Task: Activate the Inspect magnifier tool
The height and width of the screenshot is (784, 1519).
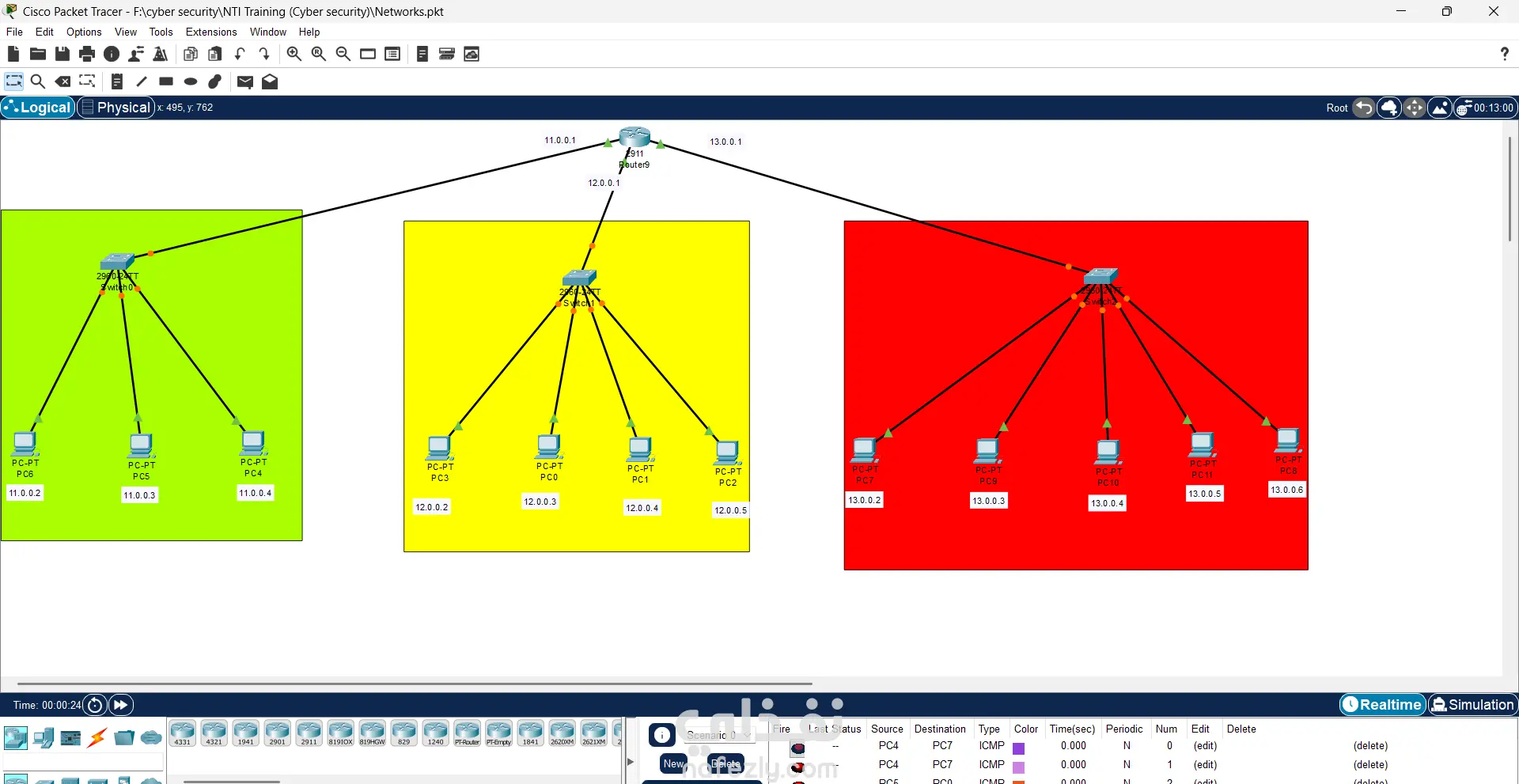Action: point(37,81)
